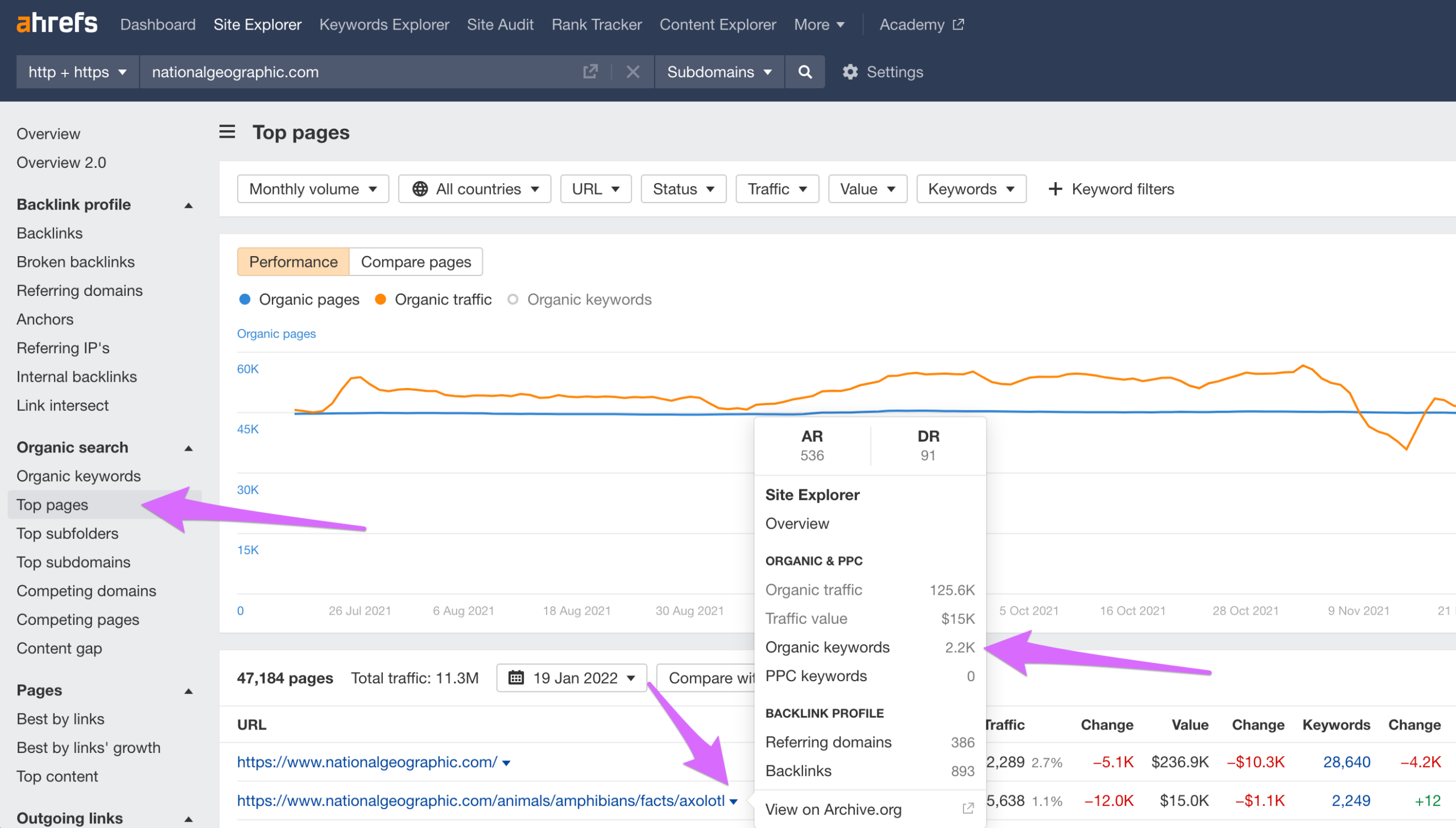Switch to Compare pages tab

[x=416, y=262]
